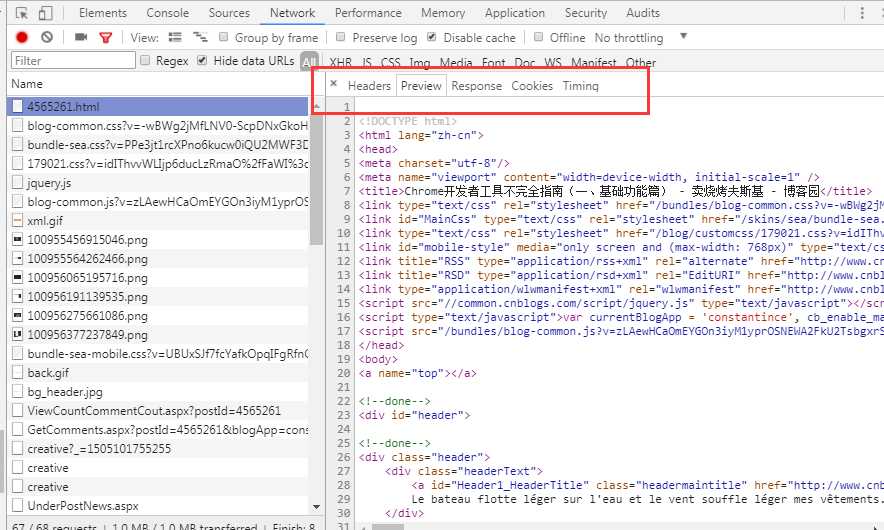The image size is (884, 530).
Task: Toggle the device toolbar icon
Action: click(x=46, y=13)
